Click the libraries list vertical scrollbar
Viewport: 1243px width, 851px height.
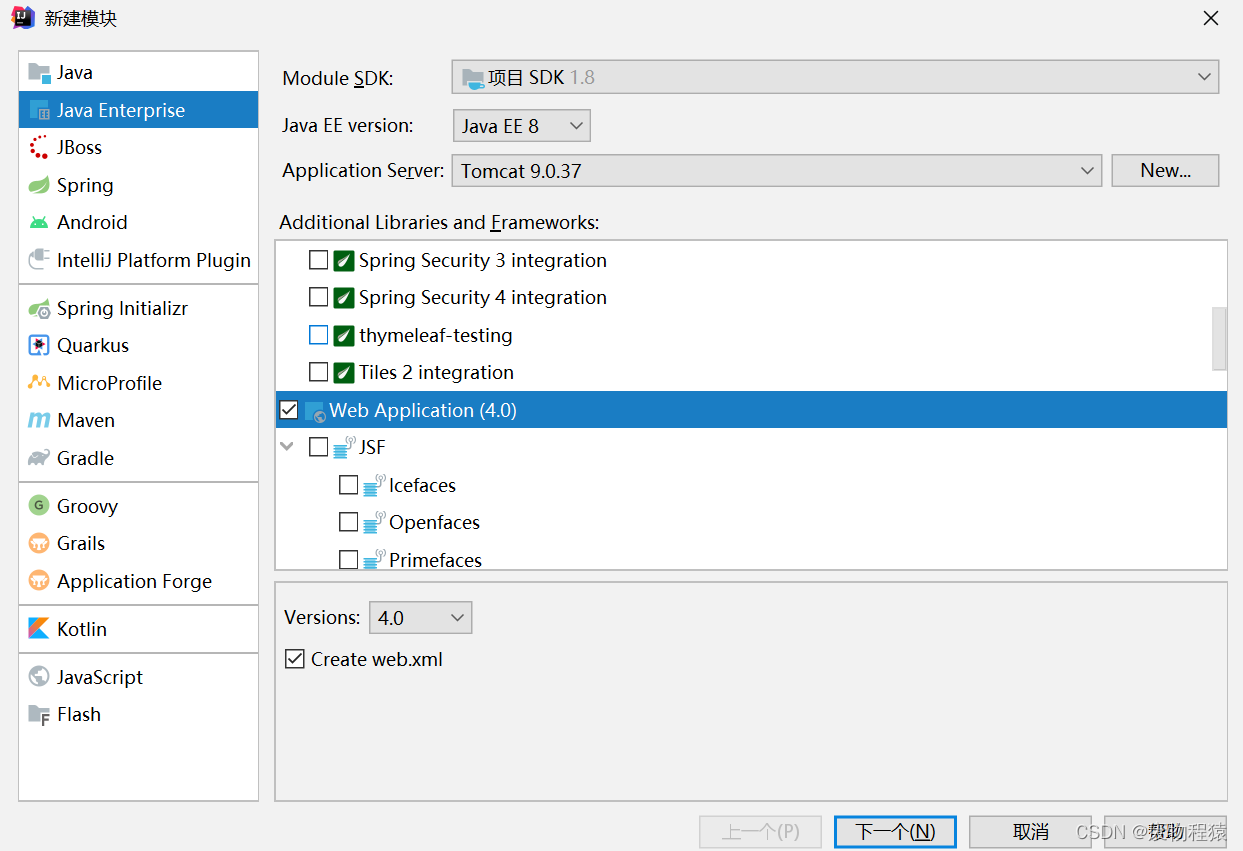tap(1219, 338)
